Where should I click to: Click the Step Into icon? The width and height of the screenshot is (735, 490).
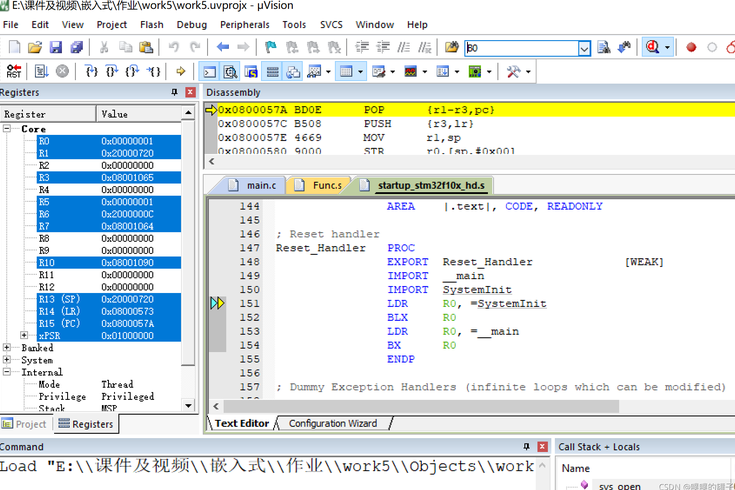pyautogui.click(x=91, y=72)
